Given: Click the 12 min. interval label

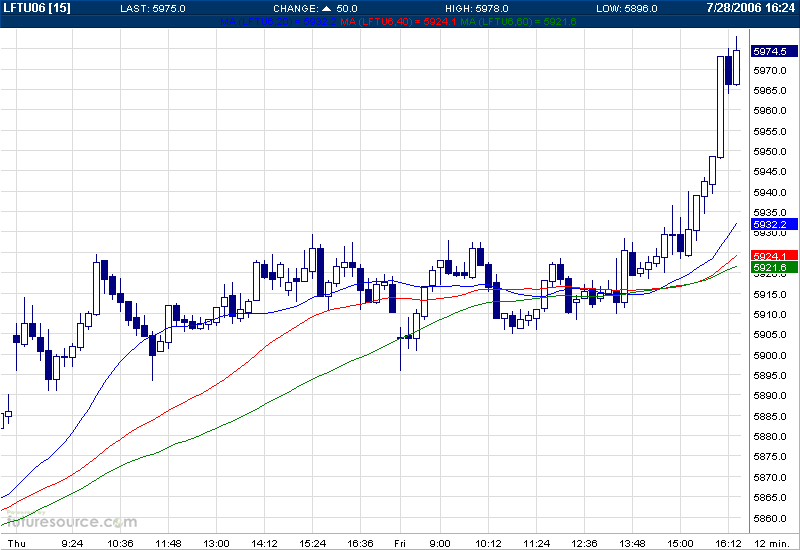Looking at the screenshot, I should coord(771,543).
